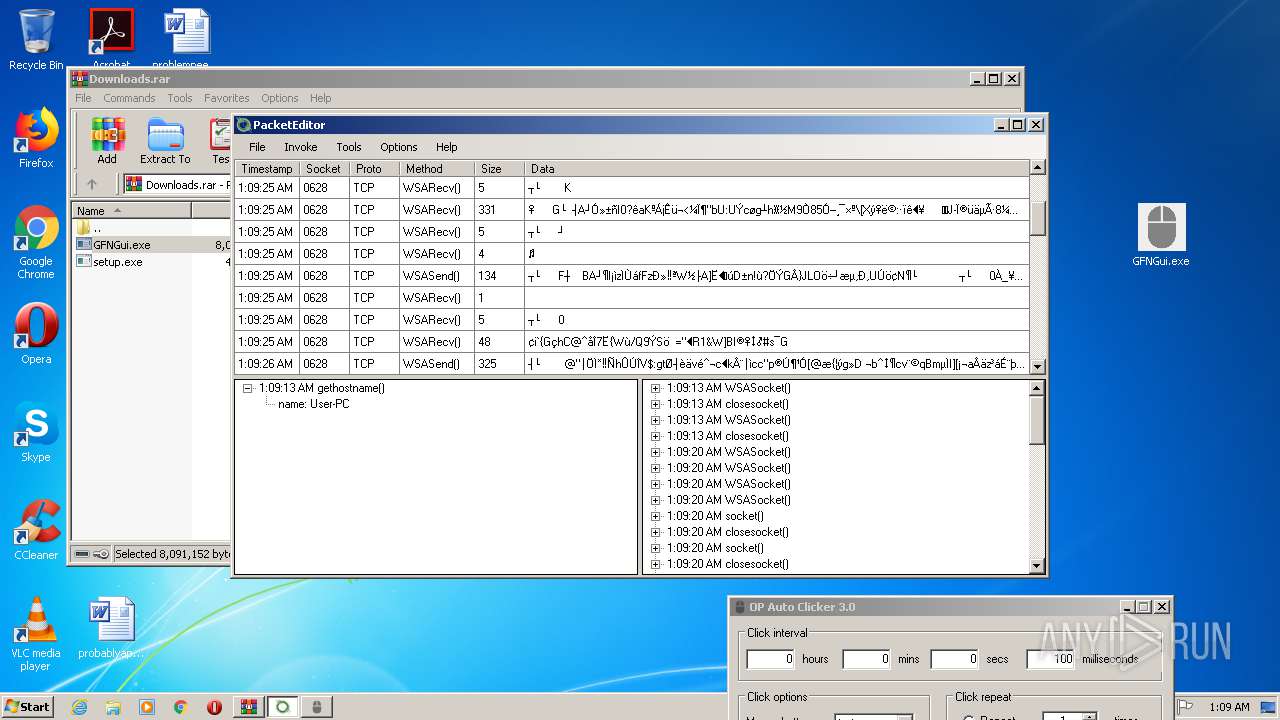Expand the first 1:09:20 AM WSASocket() node
The image size is (1280, 720).
655,452
